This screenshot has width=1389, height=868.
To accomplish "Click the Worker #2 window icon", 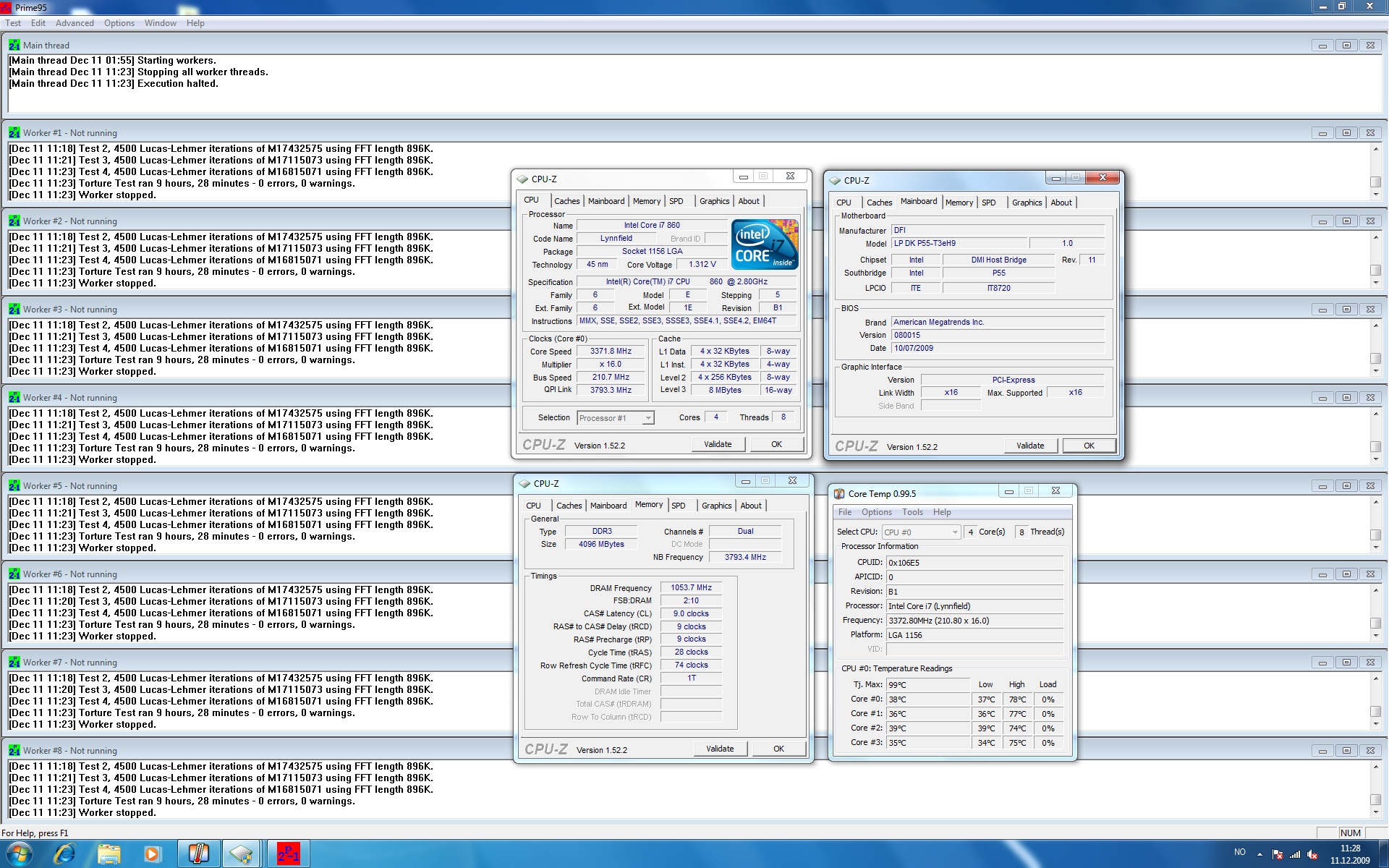I will coord(14,221).
